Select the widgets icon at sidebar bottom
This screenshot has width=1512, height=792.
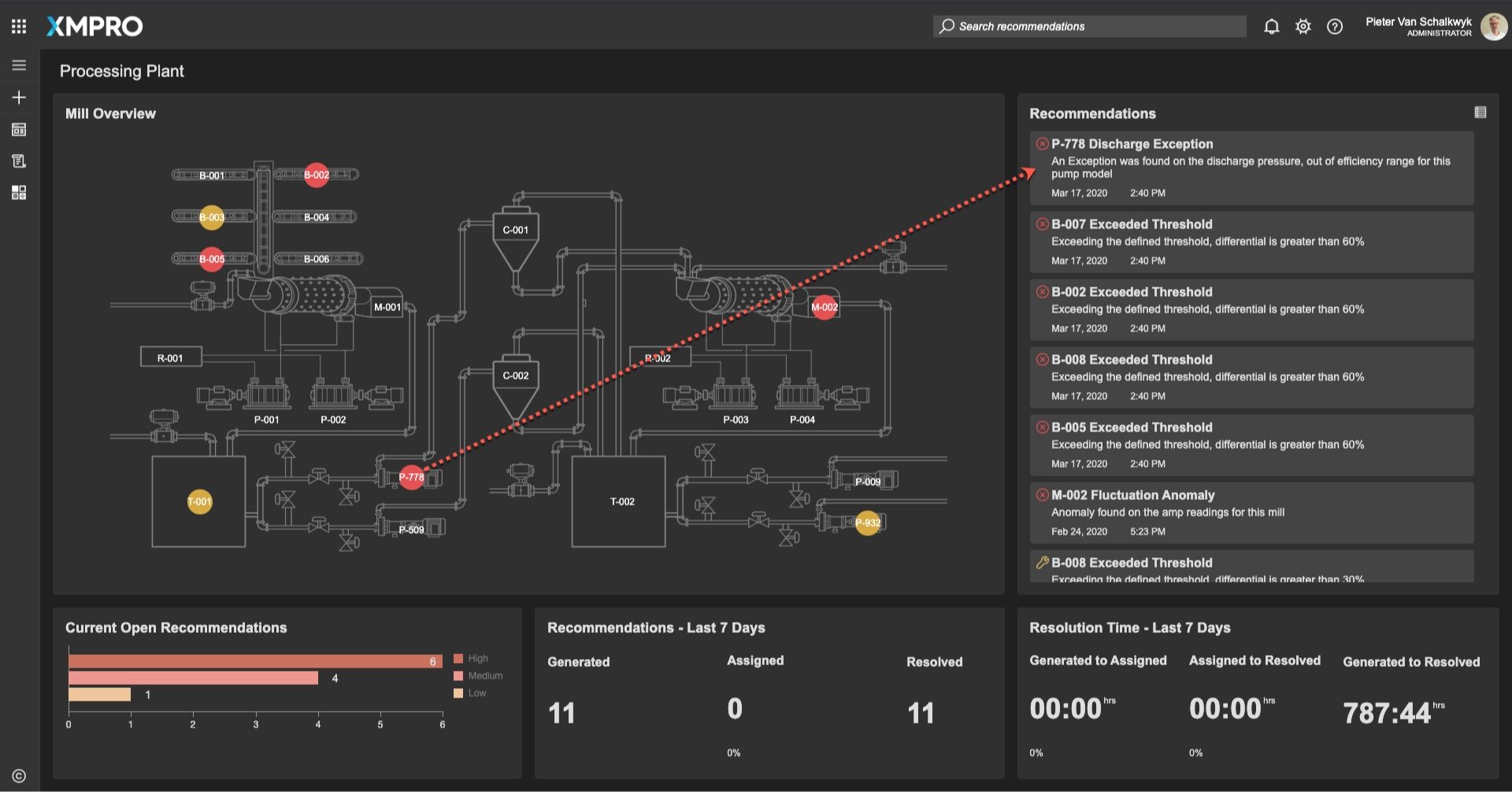tap(19, 191)
